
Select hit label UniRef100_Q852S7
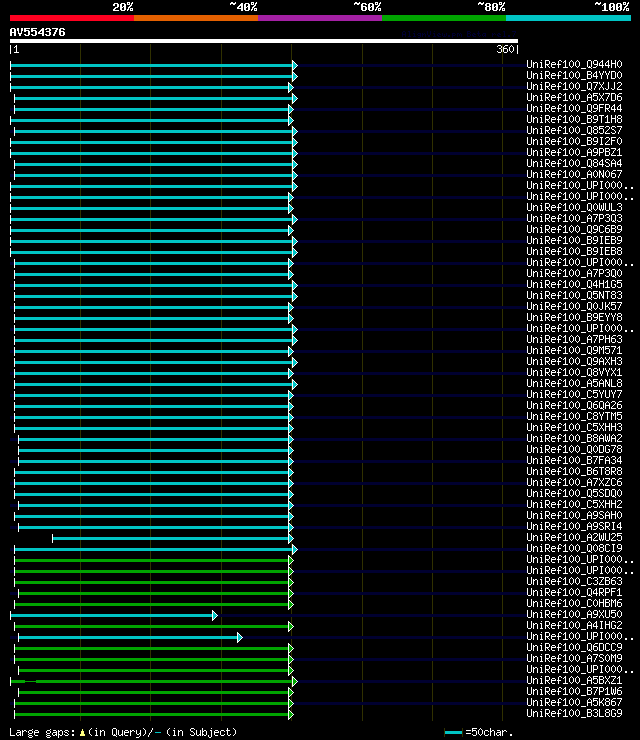(x=574, y=130)
